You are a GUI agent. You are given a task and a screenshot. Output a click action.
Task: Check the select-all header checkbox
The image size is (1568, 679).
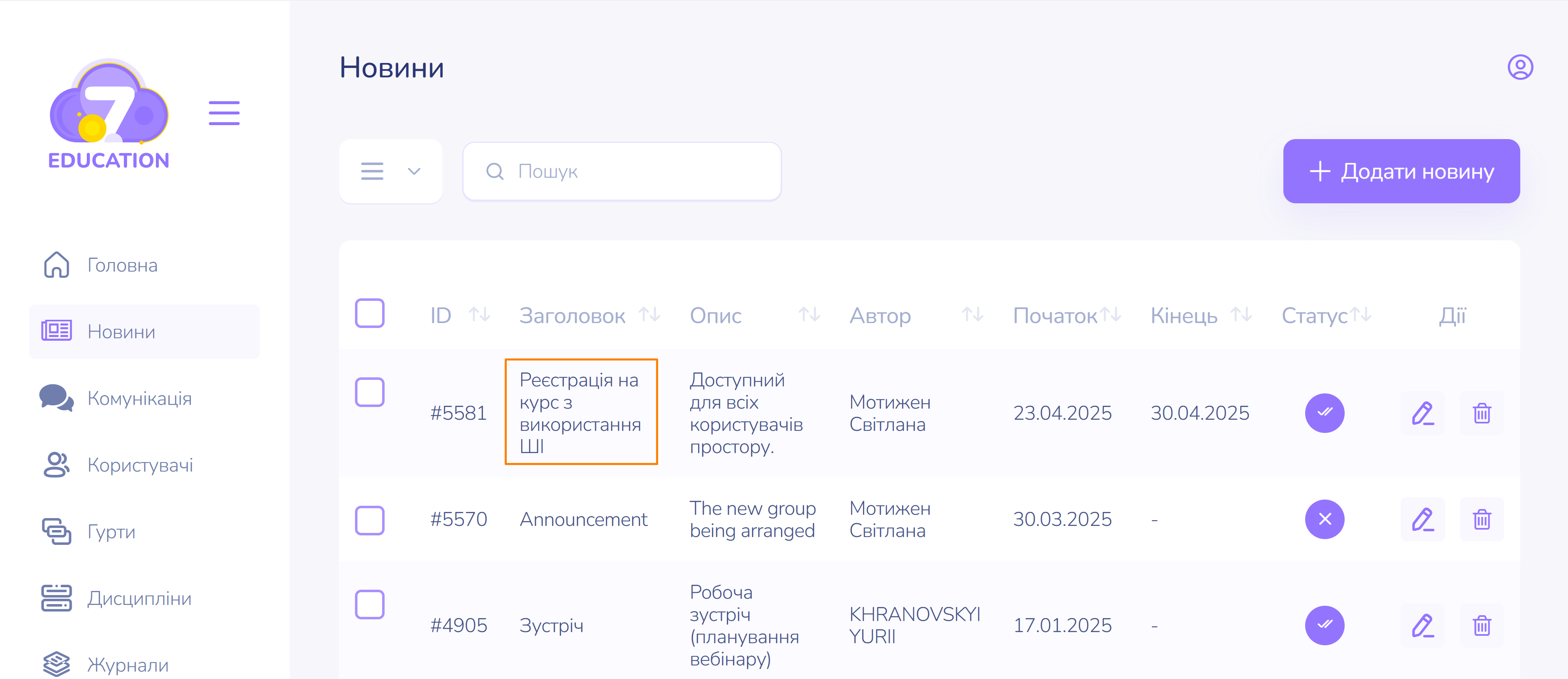pos(369,313)
